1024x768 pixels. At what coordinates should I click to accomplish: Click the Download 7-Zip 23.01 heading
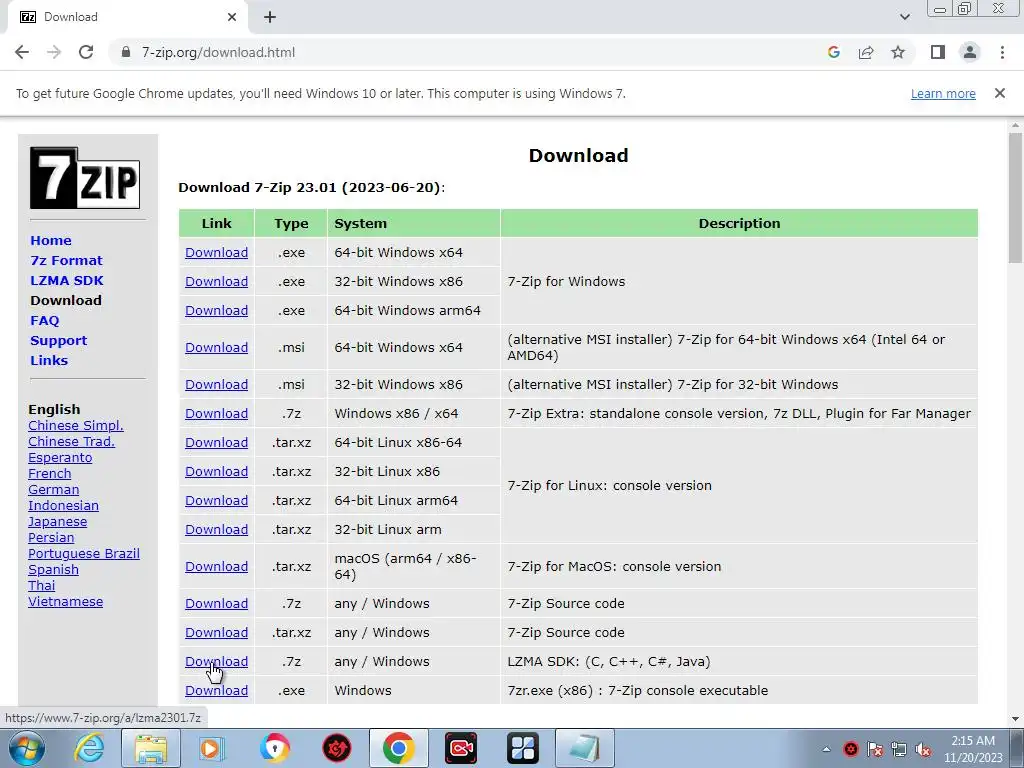point(312,187)
